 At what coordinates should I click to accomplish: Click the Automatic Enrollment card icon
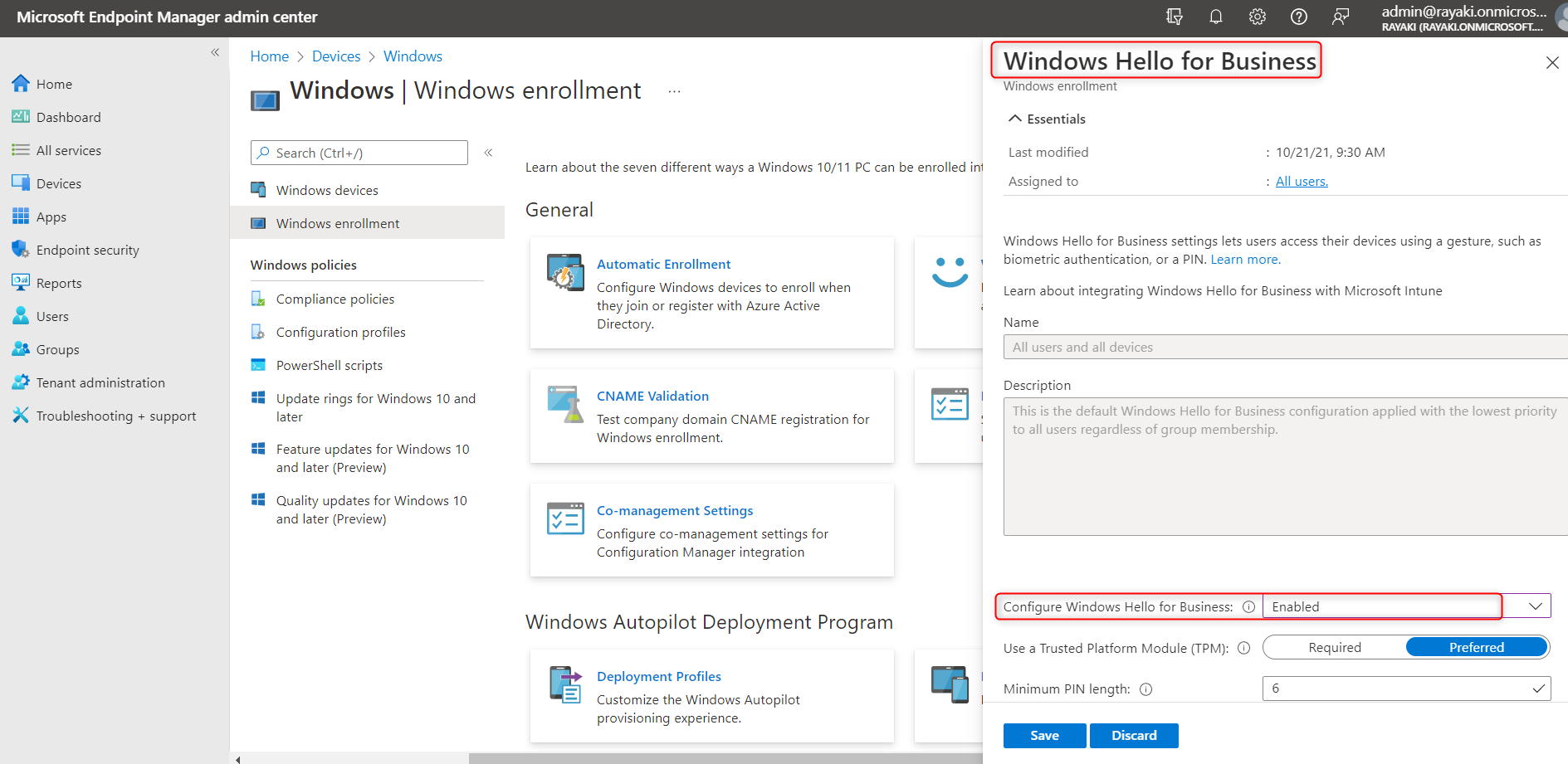(565, 272)
